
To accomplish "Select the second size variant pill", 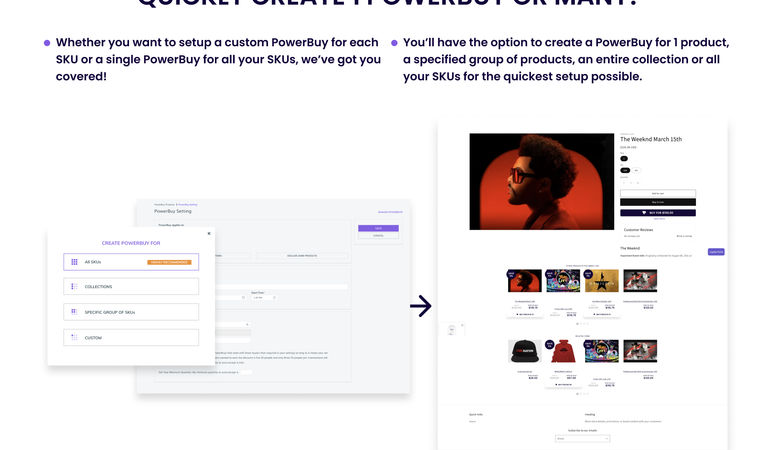I will (636, 171).
